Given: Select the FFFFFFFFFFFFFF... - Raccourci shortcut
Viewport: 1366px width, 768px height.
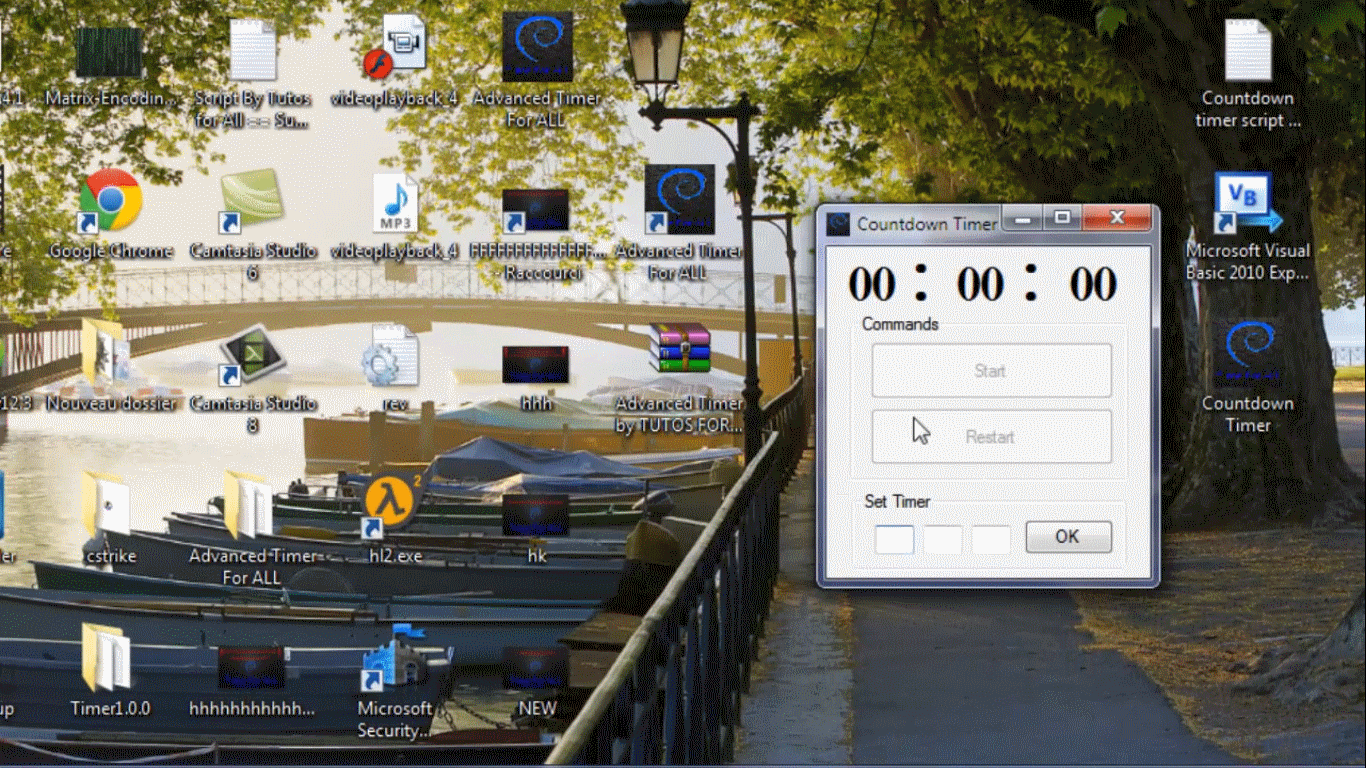Looking at the screenshot, I should click(x=536, y=210).
